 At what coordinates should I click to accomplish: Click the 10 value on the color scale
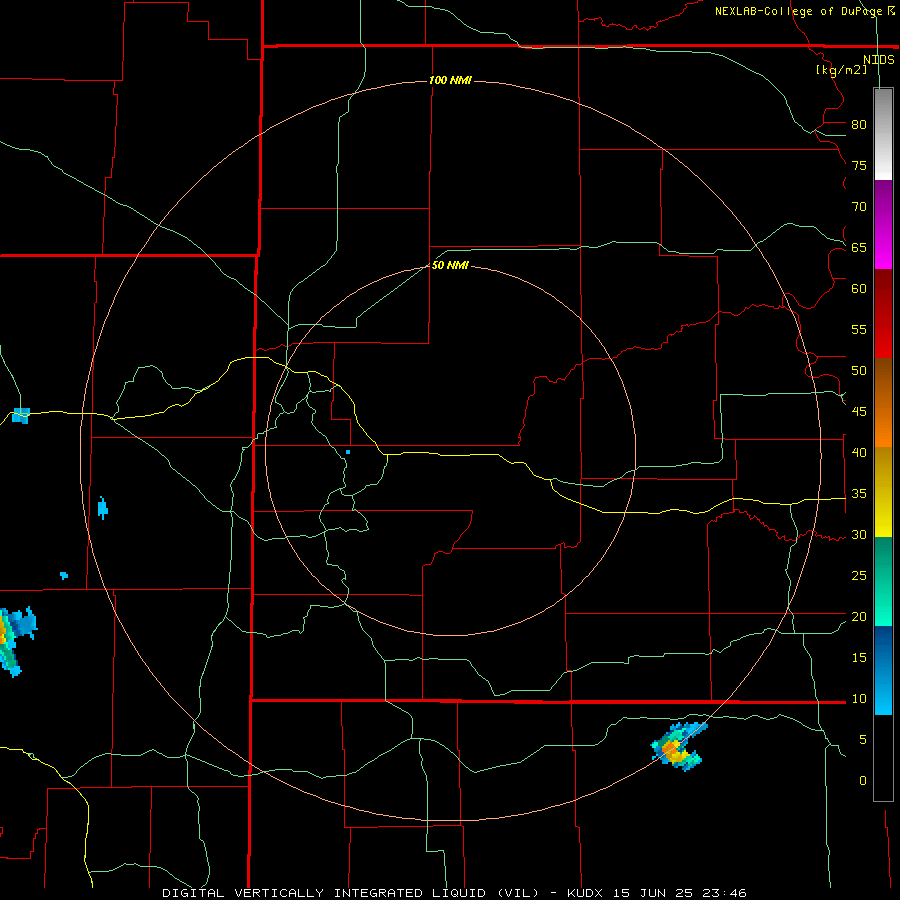point(859,699)
